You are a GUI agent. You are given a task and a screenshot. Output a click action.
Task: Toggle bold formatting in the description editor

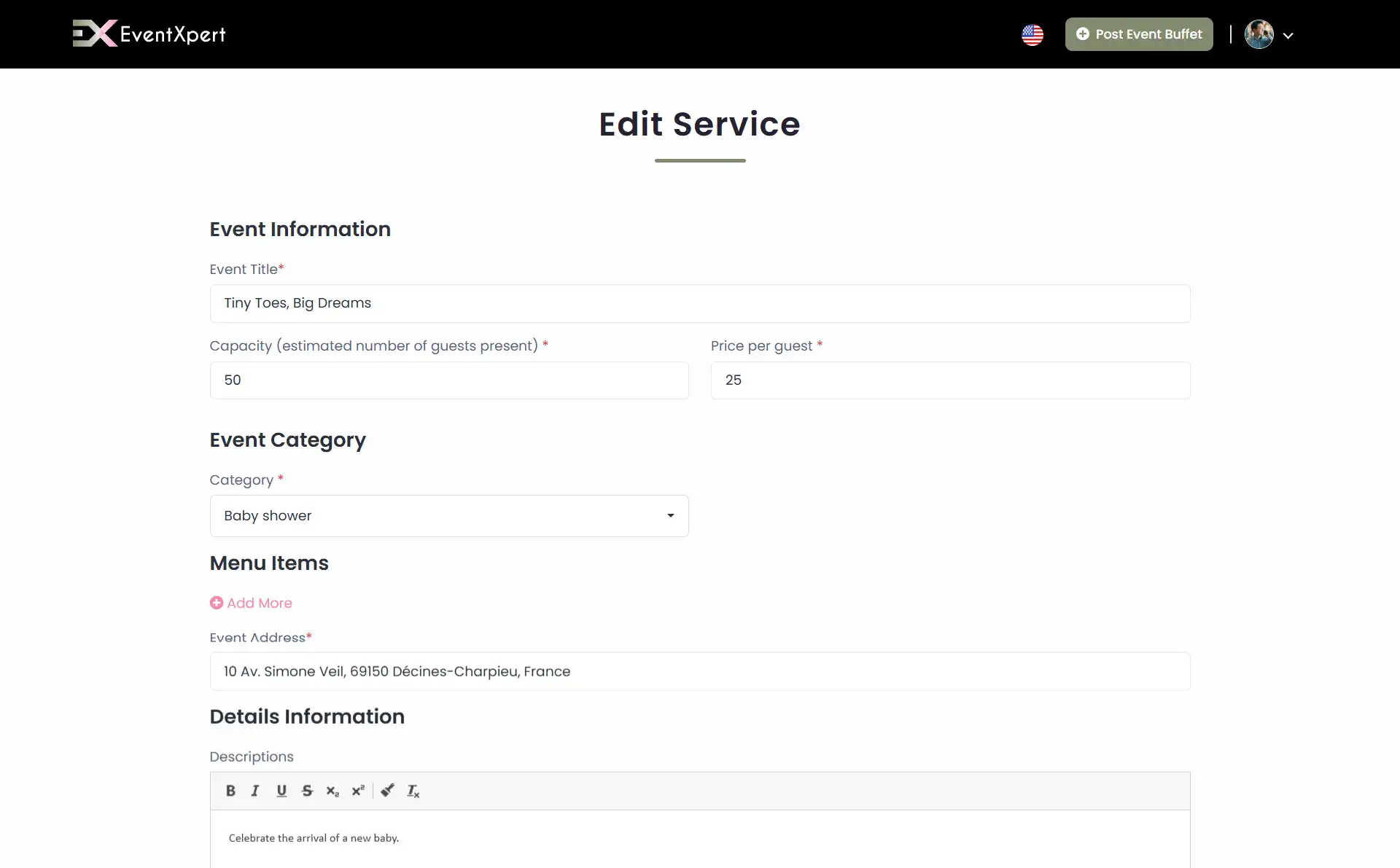click(x=230, y=791)
